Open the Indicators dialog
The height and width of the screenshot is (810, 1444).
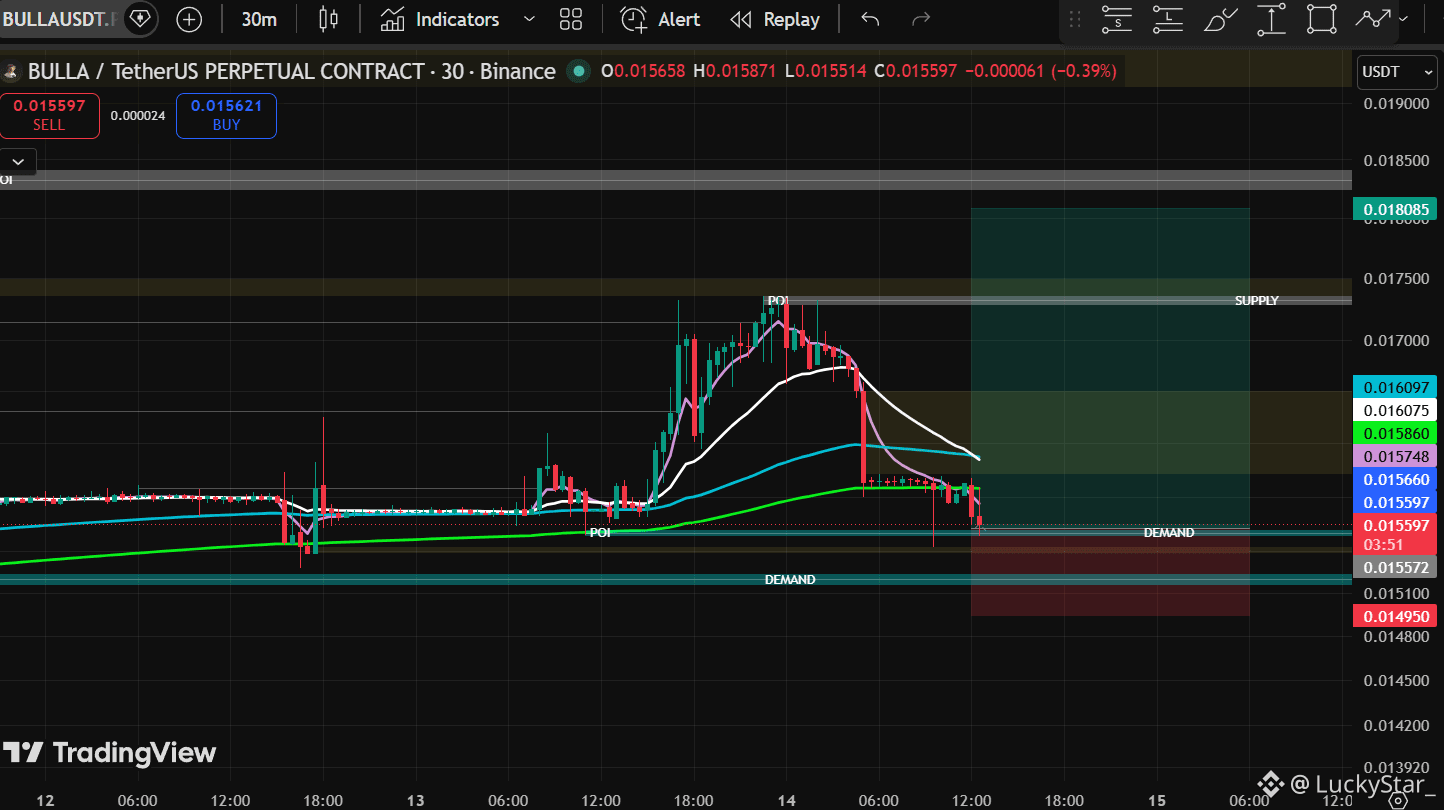pyautogui.click(x=440, y=19)
